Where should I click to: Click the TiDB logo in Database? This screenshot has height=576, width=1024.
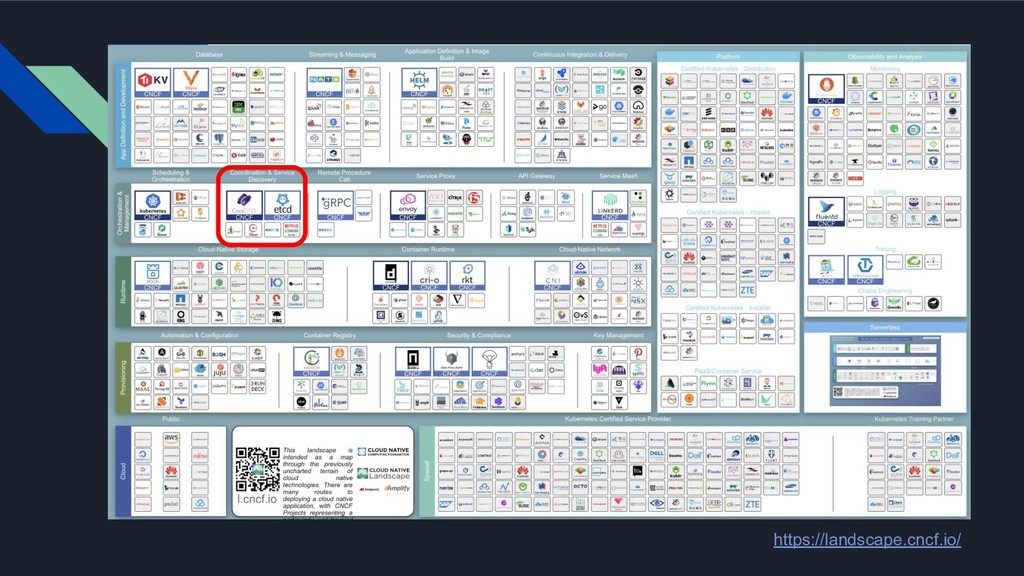coord(238,155)
